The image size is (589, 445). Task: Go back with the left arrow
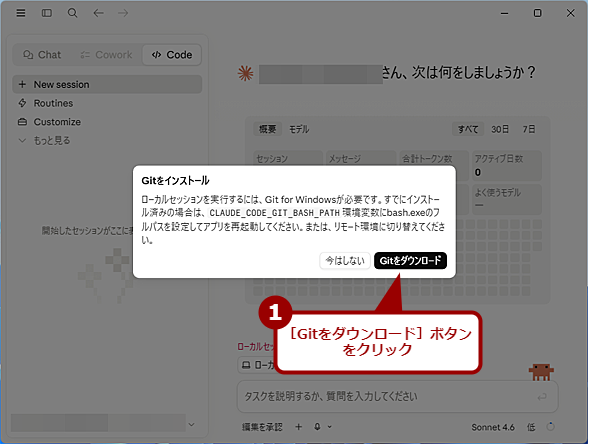point(98,13)
